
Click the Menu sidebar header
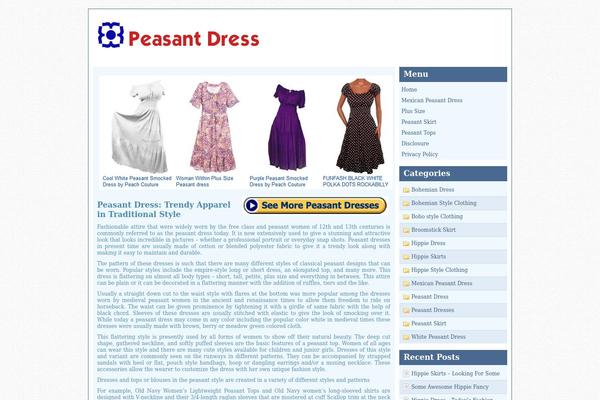[453, 74]
